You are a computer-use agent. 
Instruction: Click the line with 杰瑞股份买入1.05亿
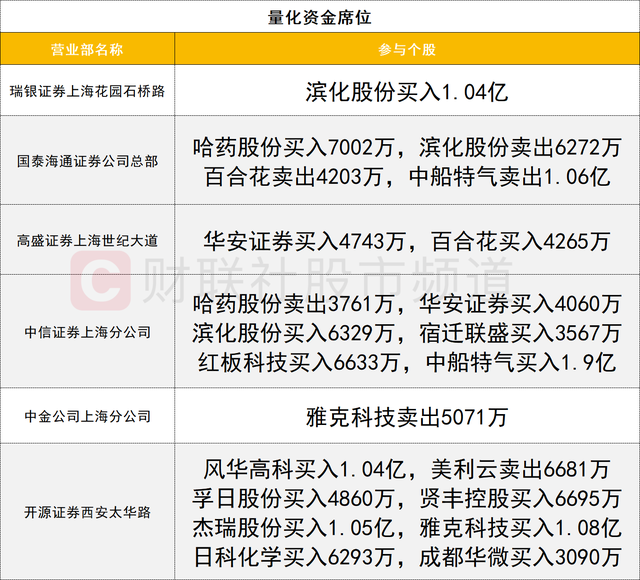coord(407,528)
